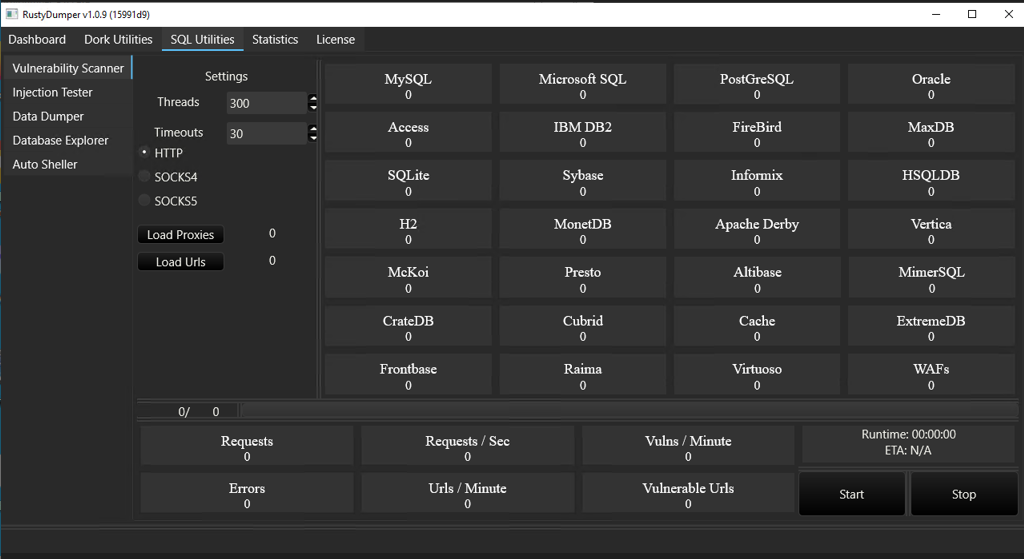Increase the Timeouts value with the up arrow
This screenshot has height=559, width=1024.
pyautogui.click(x=313, y=129)
